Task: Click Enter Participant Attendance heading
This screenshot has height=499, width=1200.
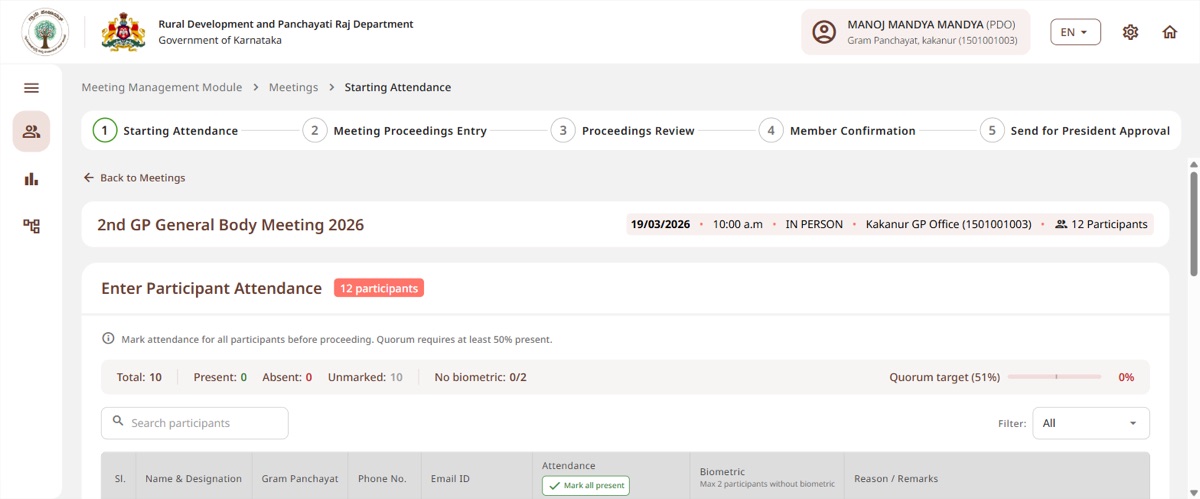Action: [x=211, y=288]
